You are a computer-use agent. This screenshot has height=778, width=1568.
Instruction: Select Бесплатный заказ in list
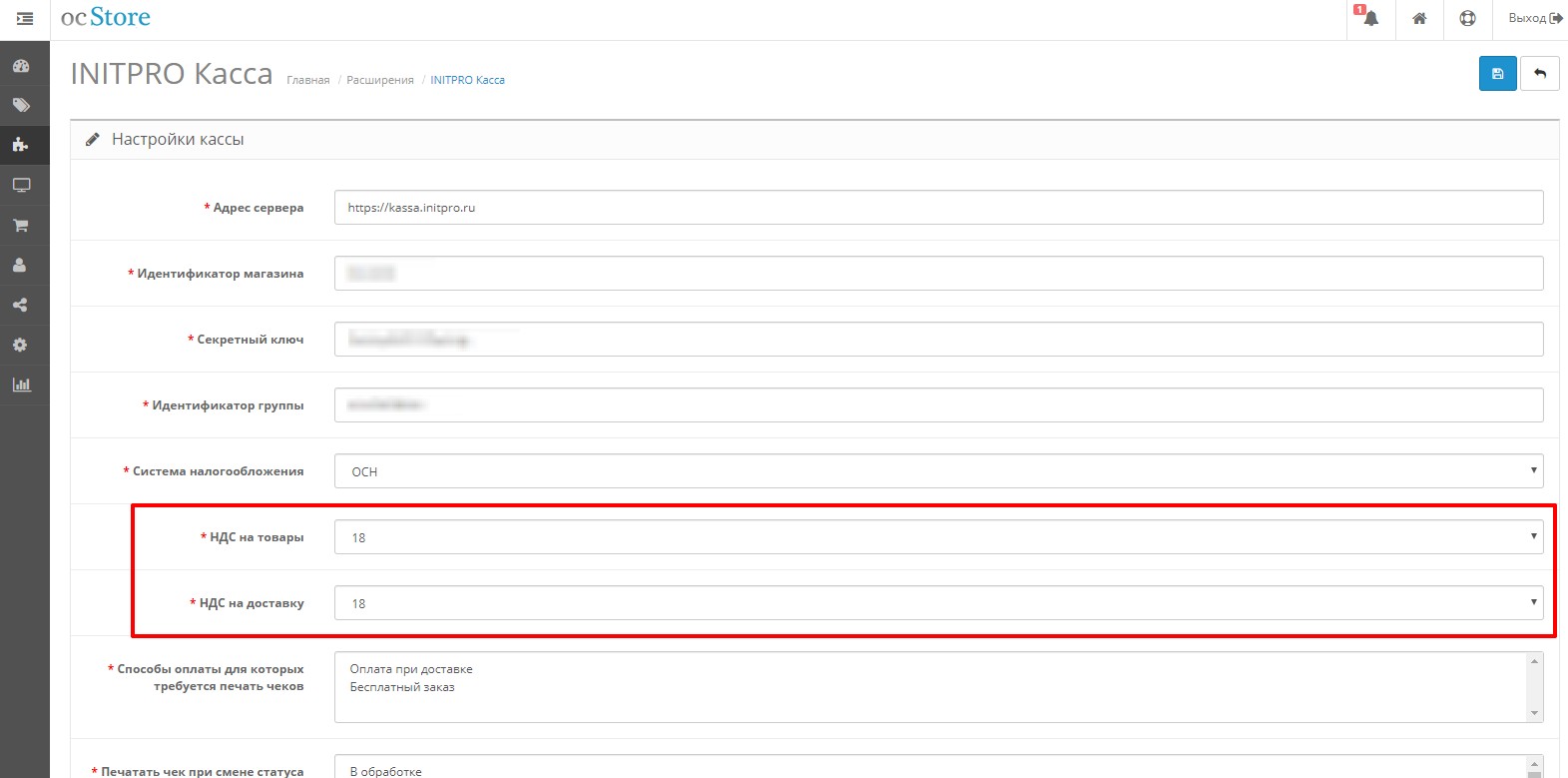pyautogui.click(x=402, y=687)
